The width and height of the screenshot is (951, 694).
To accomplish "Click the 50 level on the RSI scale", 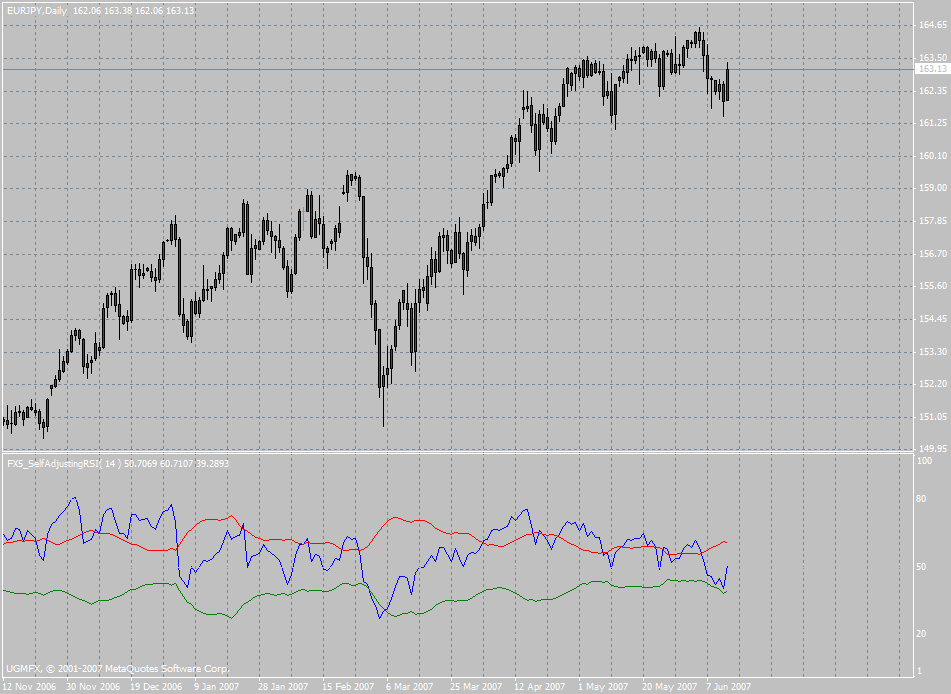I will [920, 567].
